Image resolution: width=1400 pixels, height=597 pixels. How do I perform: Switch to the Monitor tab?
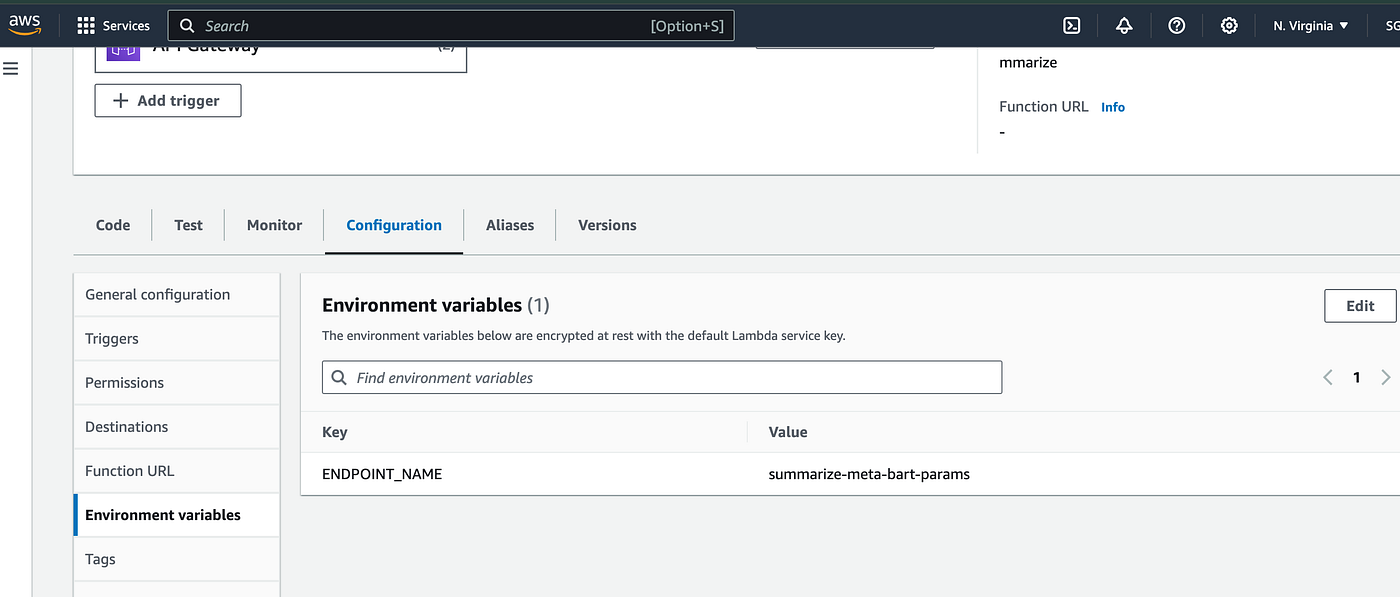[x=274, y=225]
